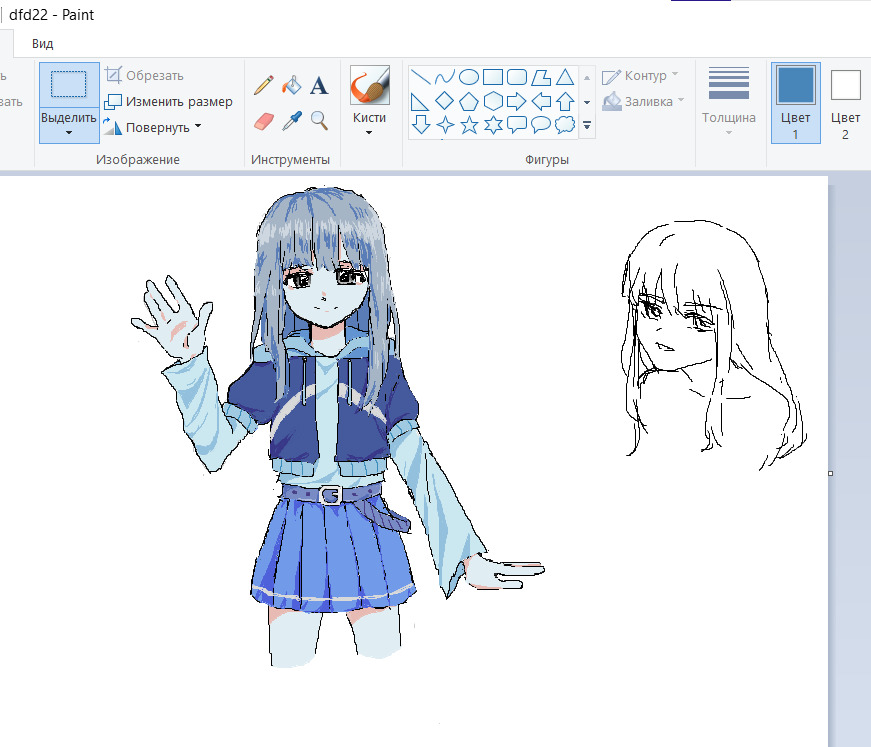The width and height of the screenshot is (871, 747).
Task: Choose the Diamond shape
Action: coord(444,101)
